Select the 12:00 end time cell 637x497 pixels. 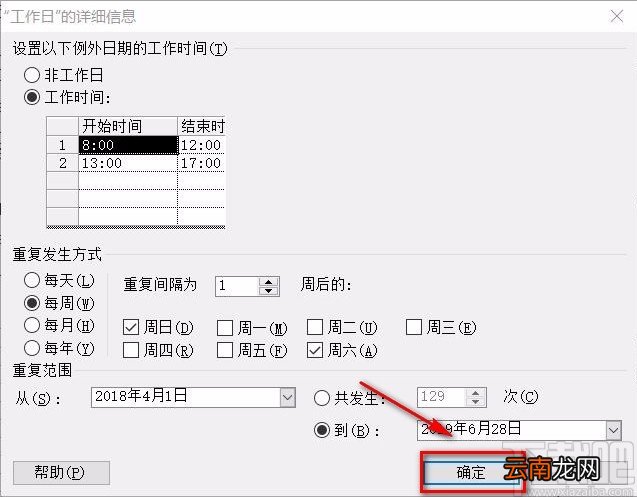pyautogui.click(x=202, y=145)
